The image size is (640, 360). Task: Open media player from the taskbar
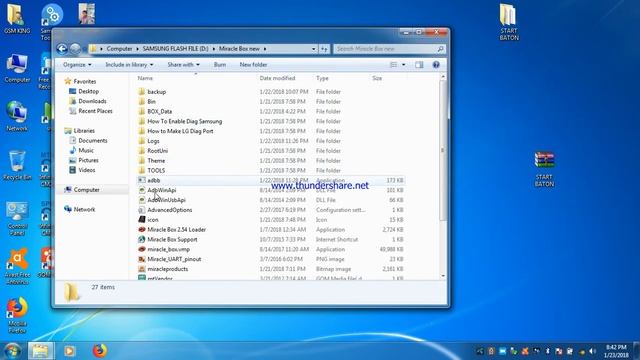point(69,351)
